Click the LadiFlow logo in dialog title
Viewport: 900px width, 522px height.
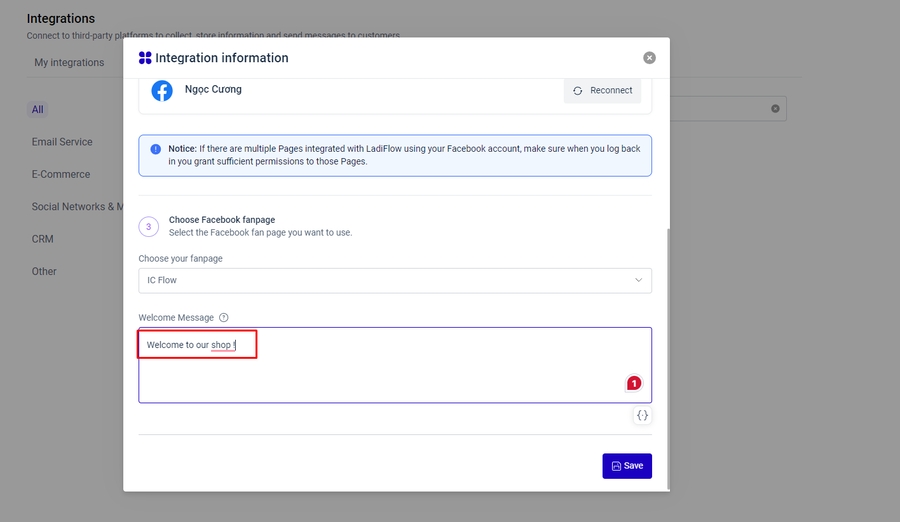145,58
